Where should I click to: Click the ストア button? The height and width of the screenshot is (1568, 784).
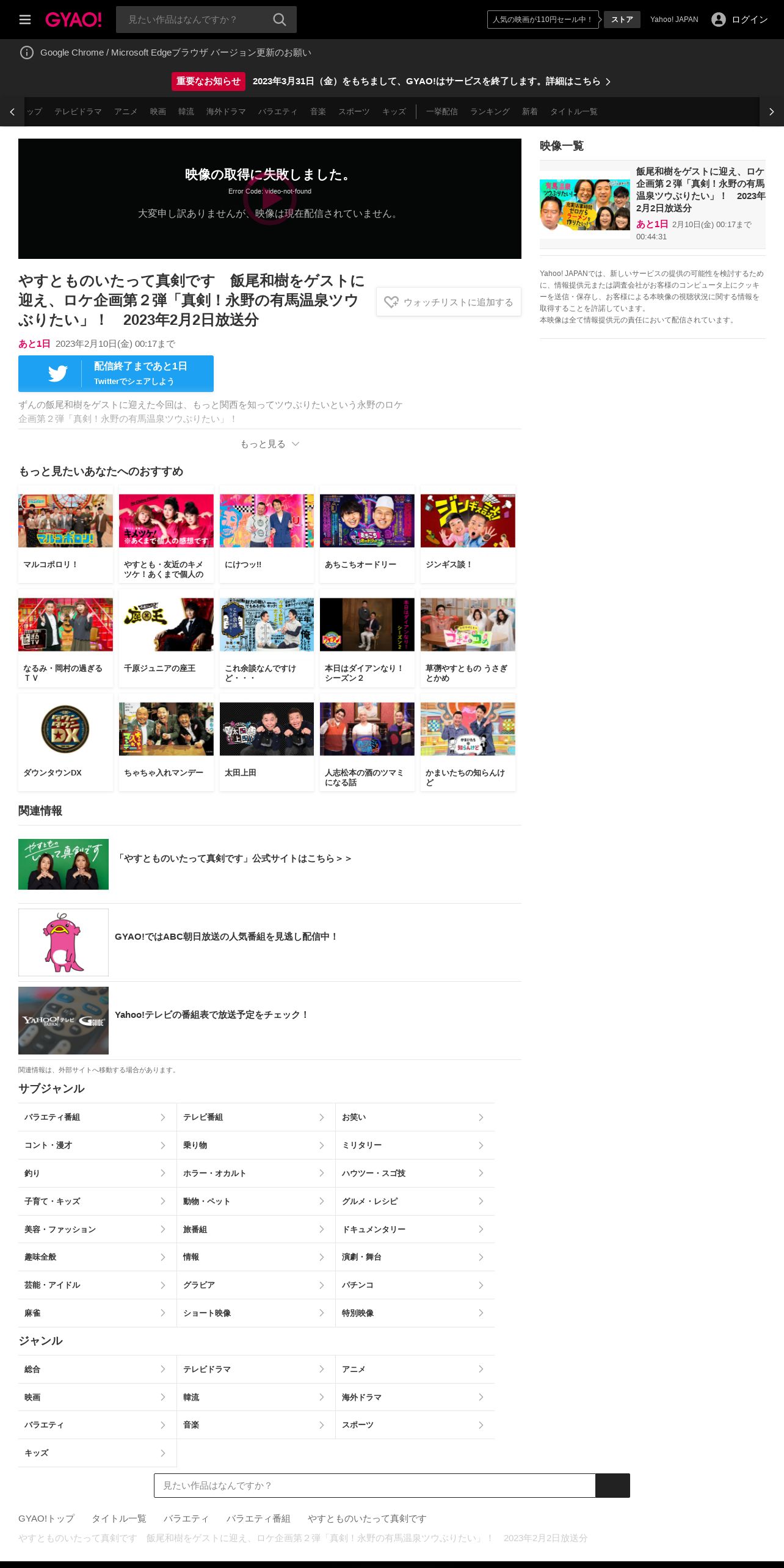point(622,20)
